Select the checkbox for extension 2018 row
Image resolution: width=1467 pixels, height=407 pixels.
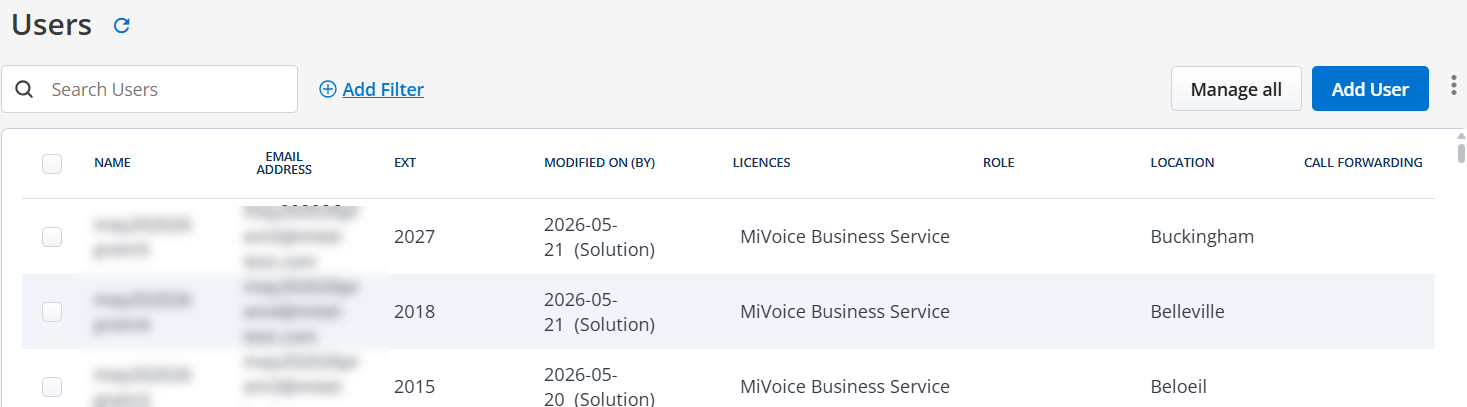(x=52, y=312)
